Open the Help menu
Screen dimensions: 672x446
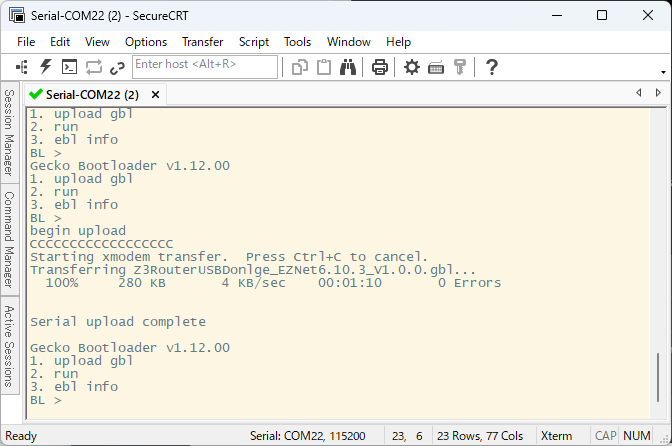[x=399, y=42]
